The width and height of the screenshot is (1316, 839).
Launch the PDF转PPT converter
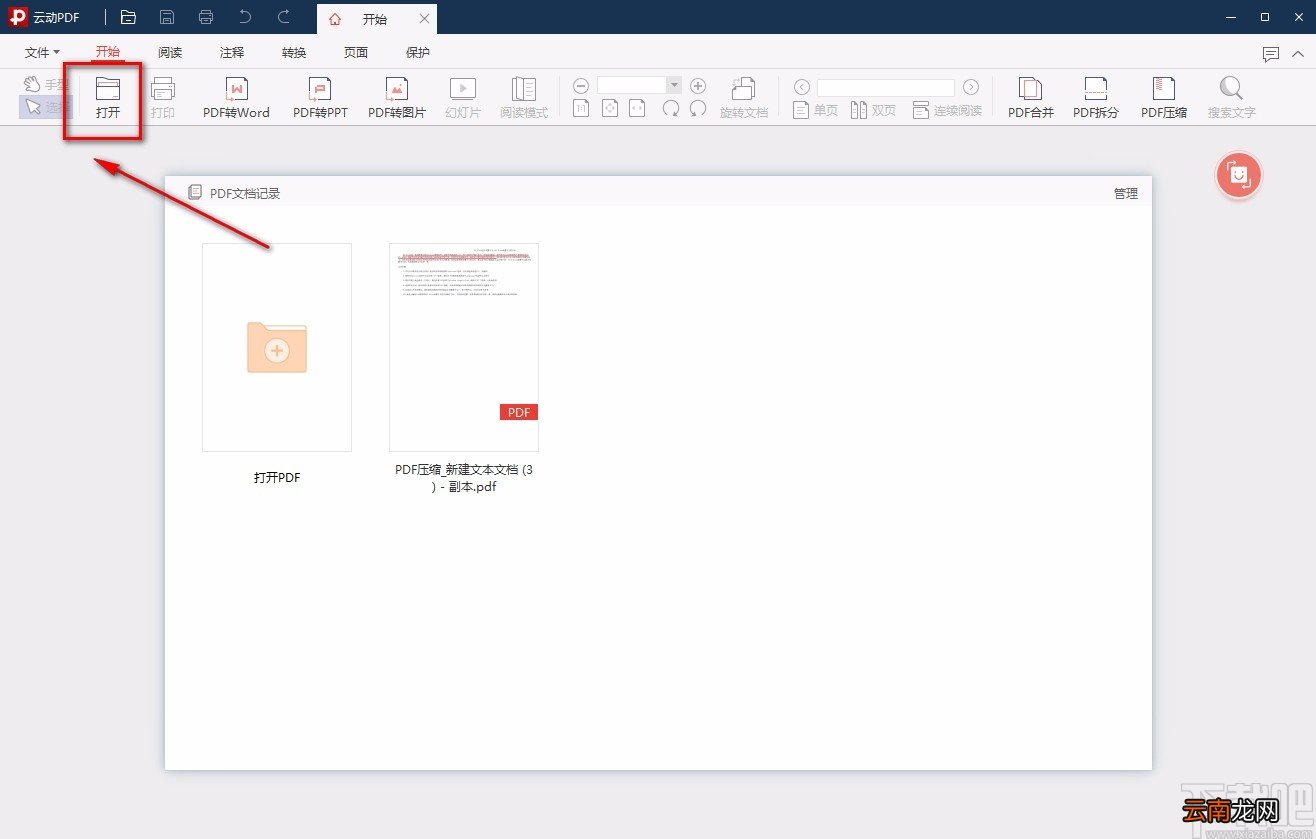point(320,98)
